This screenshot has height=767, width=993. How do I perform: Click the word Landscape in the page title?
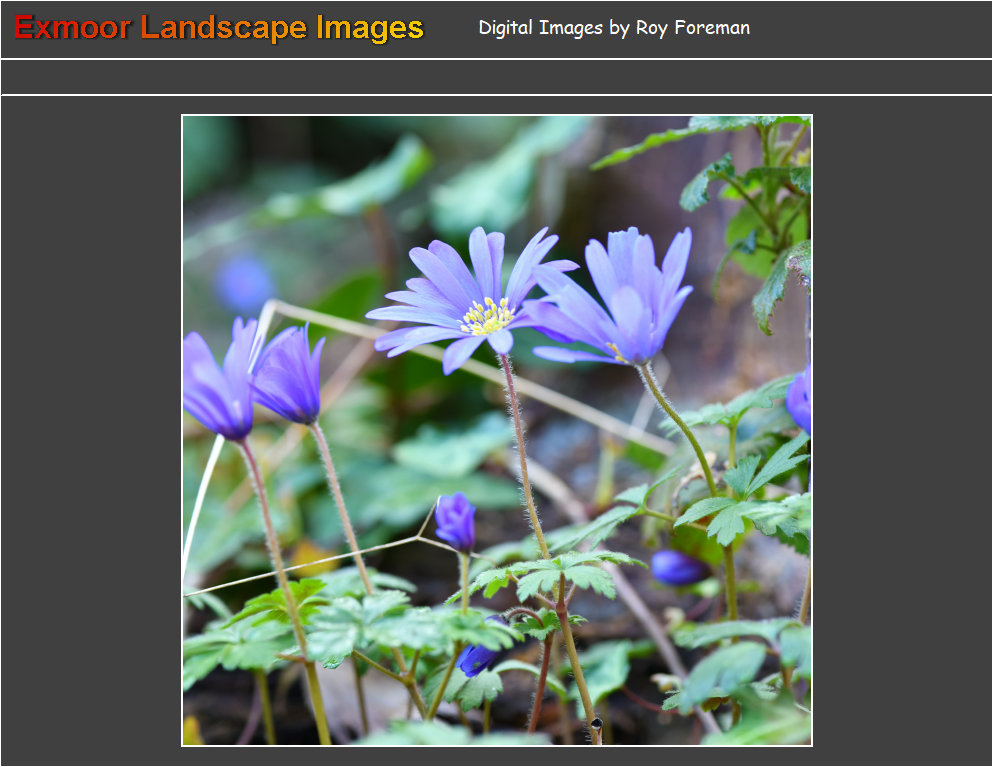click(x=224, y=28)
